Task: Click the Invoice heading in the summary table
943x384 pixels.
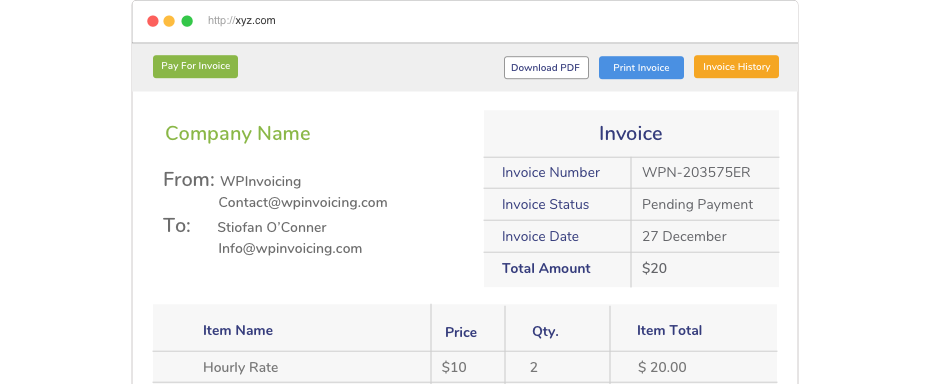Action: [x=630, y=133]
